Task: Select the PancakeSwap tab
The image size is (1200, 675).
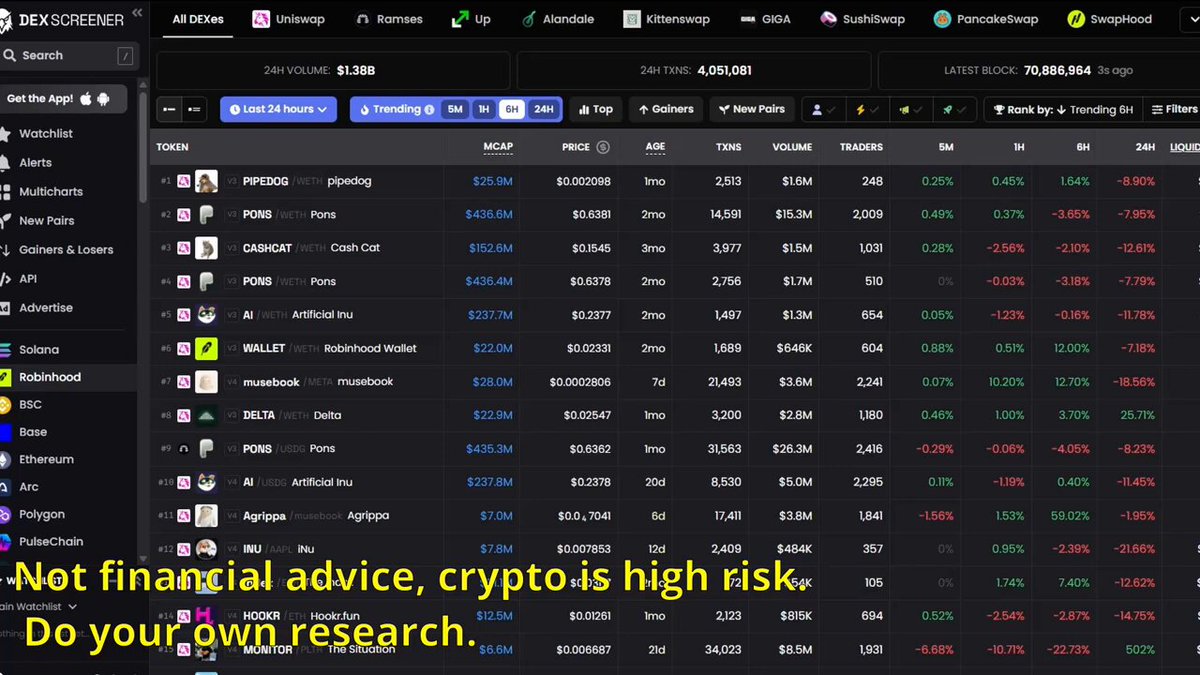Action: [x=986, y=19]
